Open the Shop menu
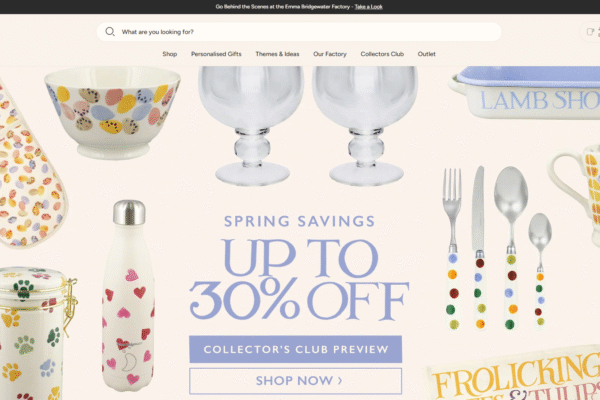The width and height of the screenshot is (600, 400). (170, 54)
